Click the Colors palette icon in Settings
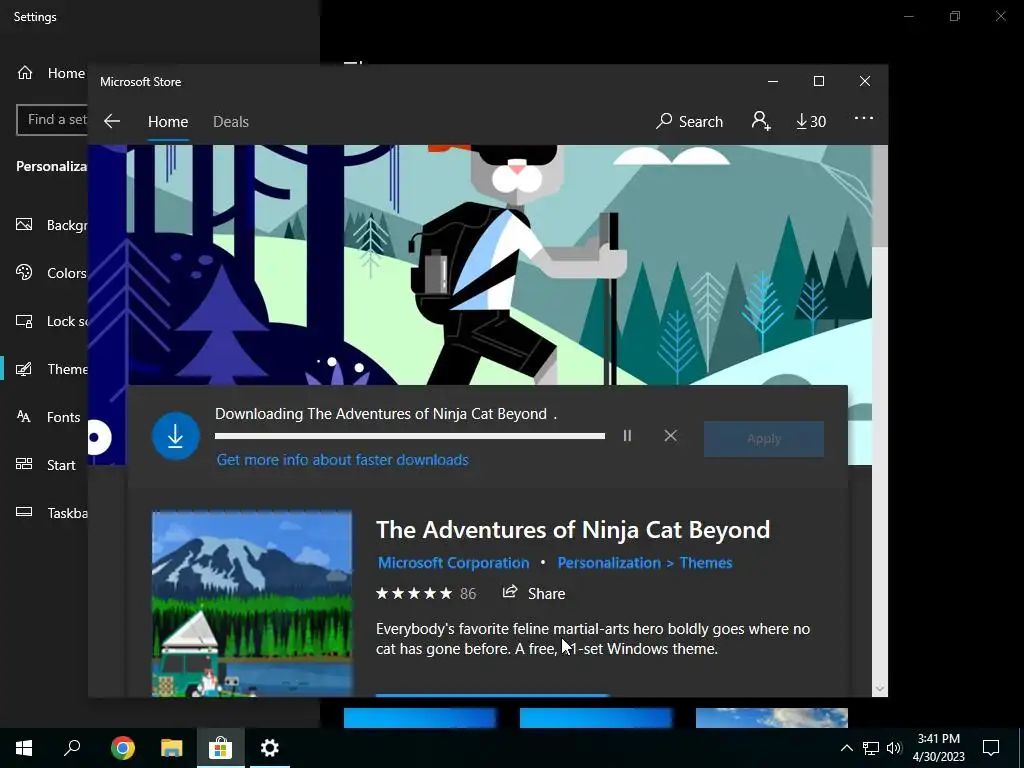1024x768 pixels. [24, 272]
